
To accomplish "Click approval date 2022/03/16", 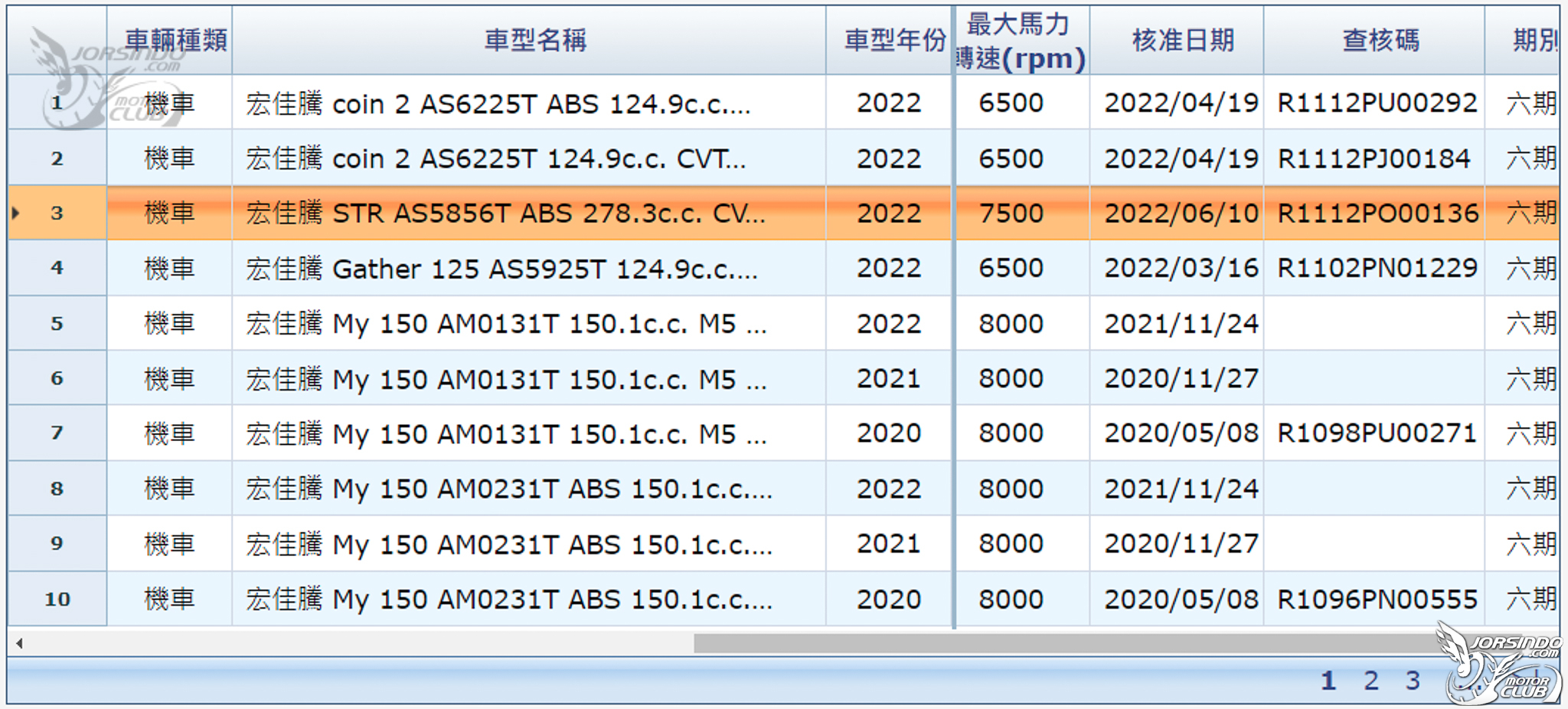I will [1181, 268].
